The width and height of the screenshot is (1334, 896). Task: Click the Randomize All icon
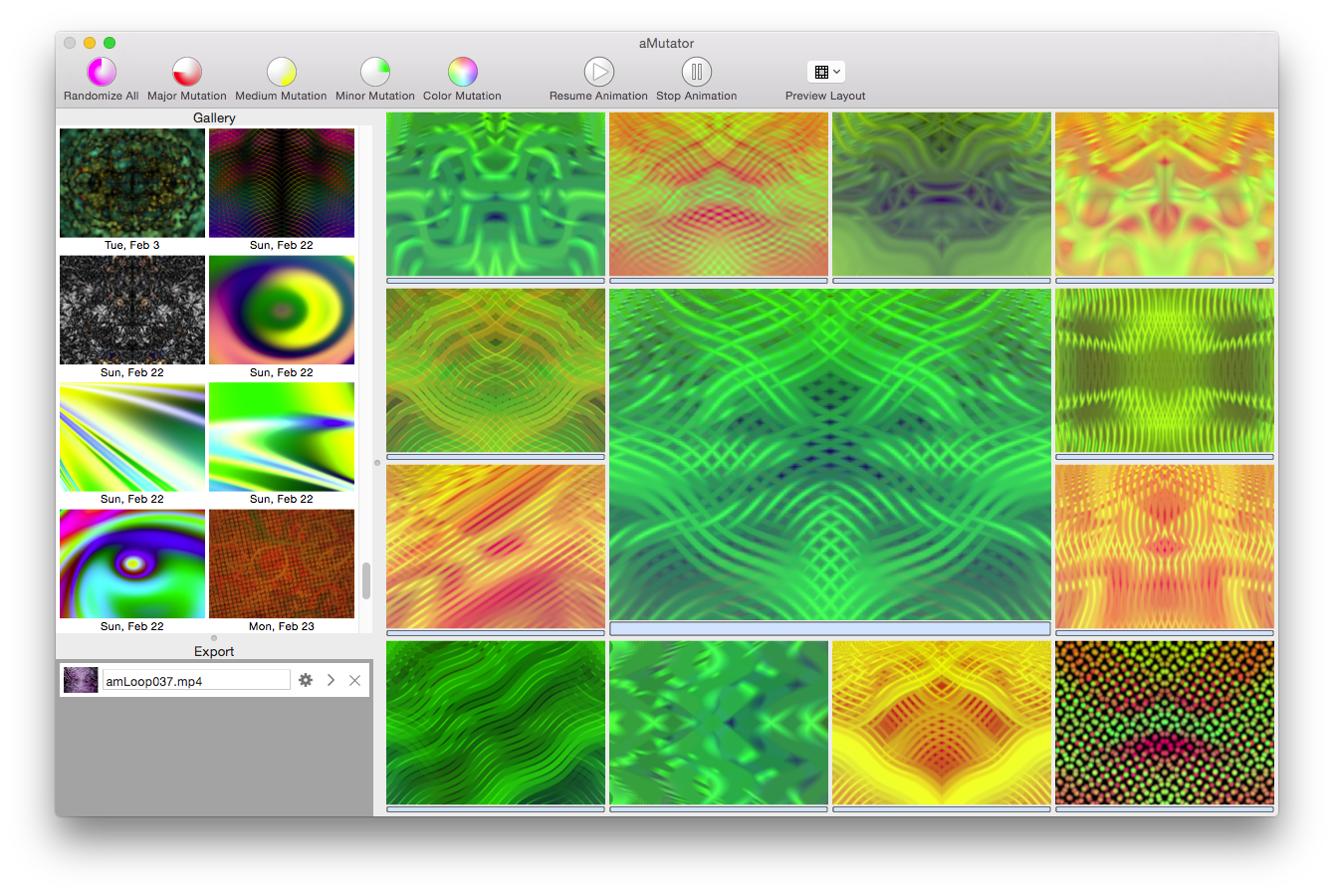click(102, 72)
